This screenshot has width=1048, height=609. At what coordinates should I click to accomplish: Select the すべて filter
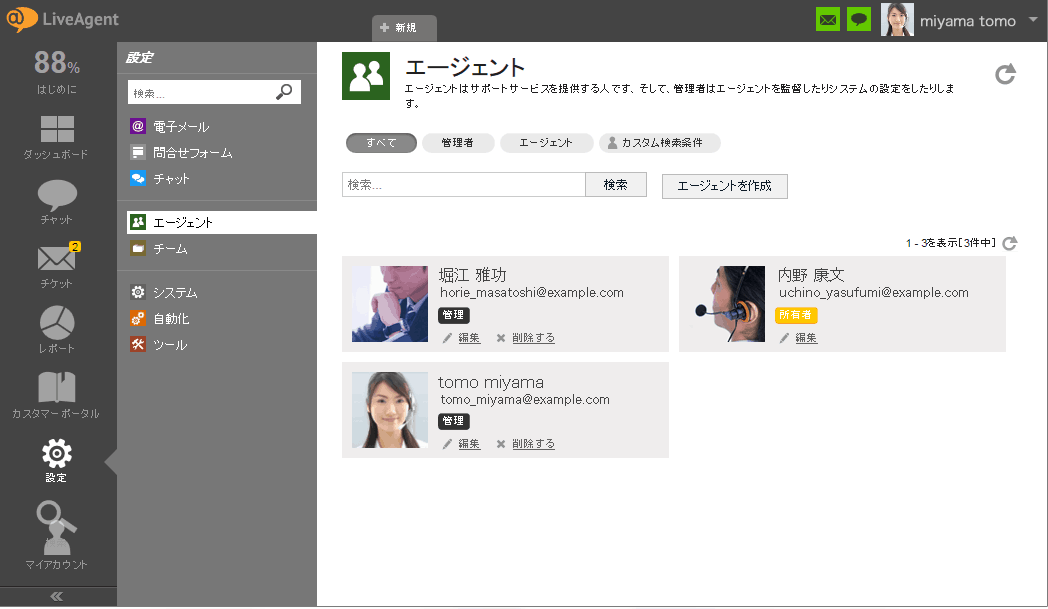[x=381, y=143]
